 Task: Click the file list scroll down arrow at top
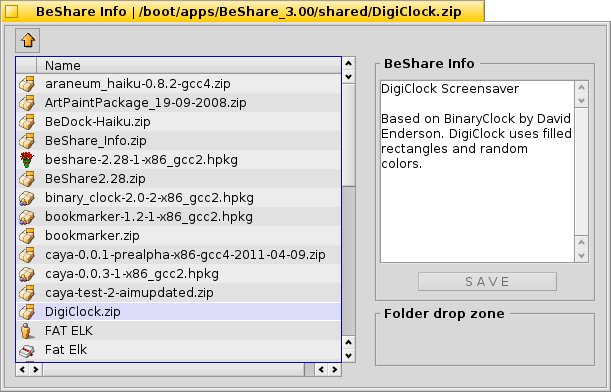click(348, 76)
